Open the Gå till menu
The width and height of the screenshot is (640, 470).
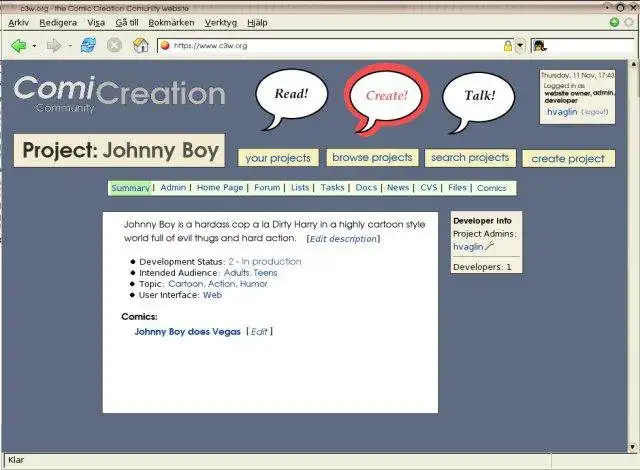[x=127, y=23]
